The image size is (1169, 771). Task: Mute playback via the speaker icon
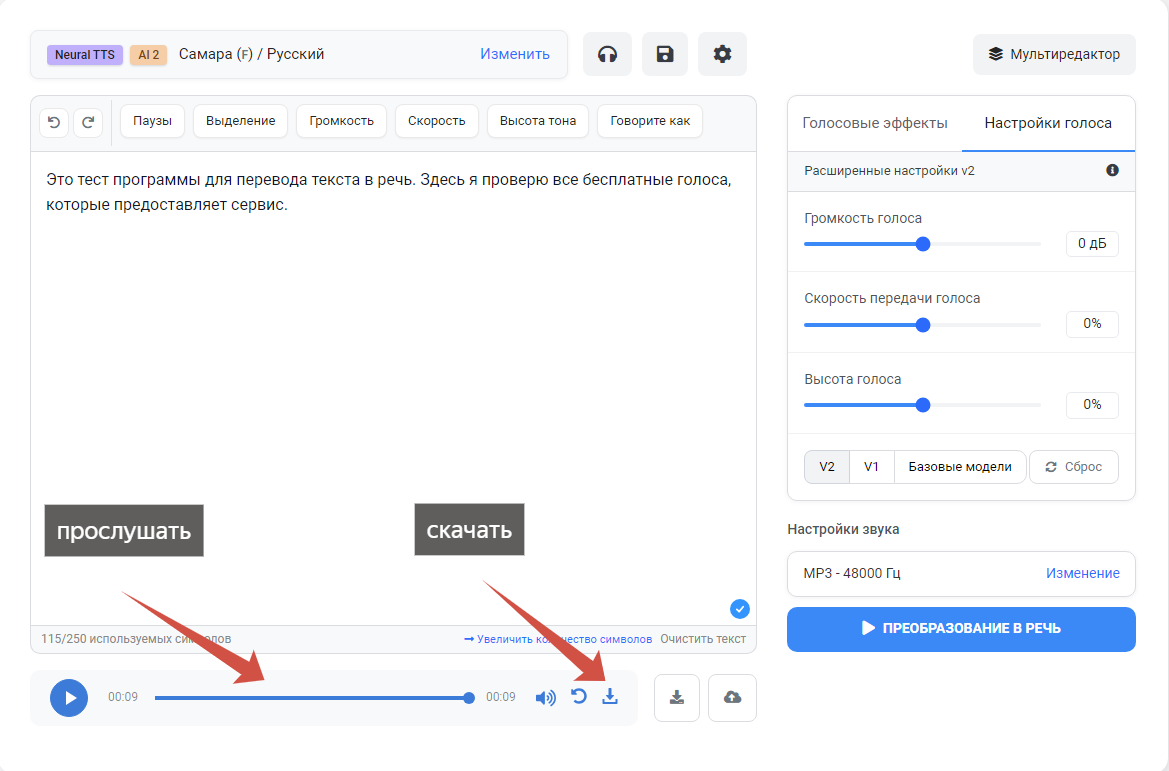tap(546, 697)
